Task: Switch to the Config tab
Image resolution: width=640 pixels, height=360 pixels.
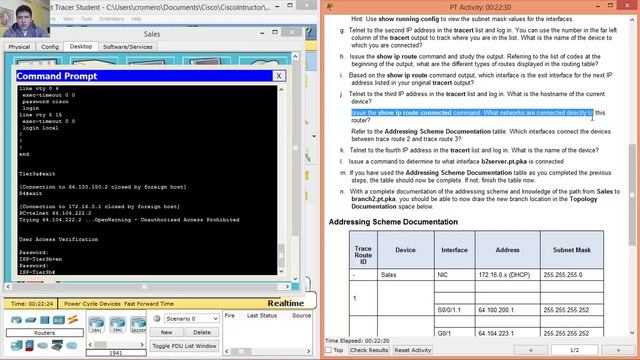Action: tap(50, 47)
